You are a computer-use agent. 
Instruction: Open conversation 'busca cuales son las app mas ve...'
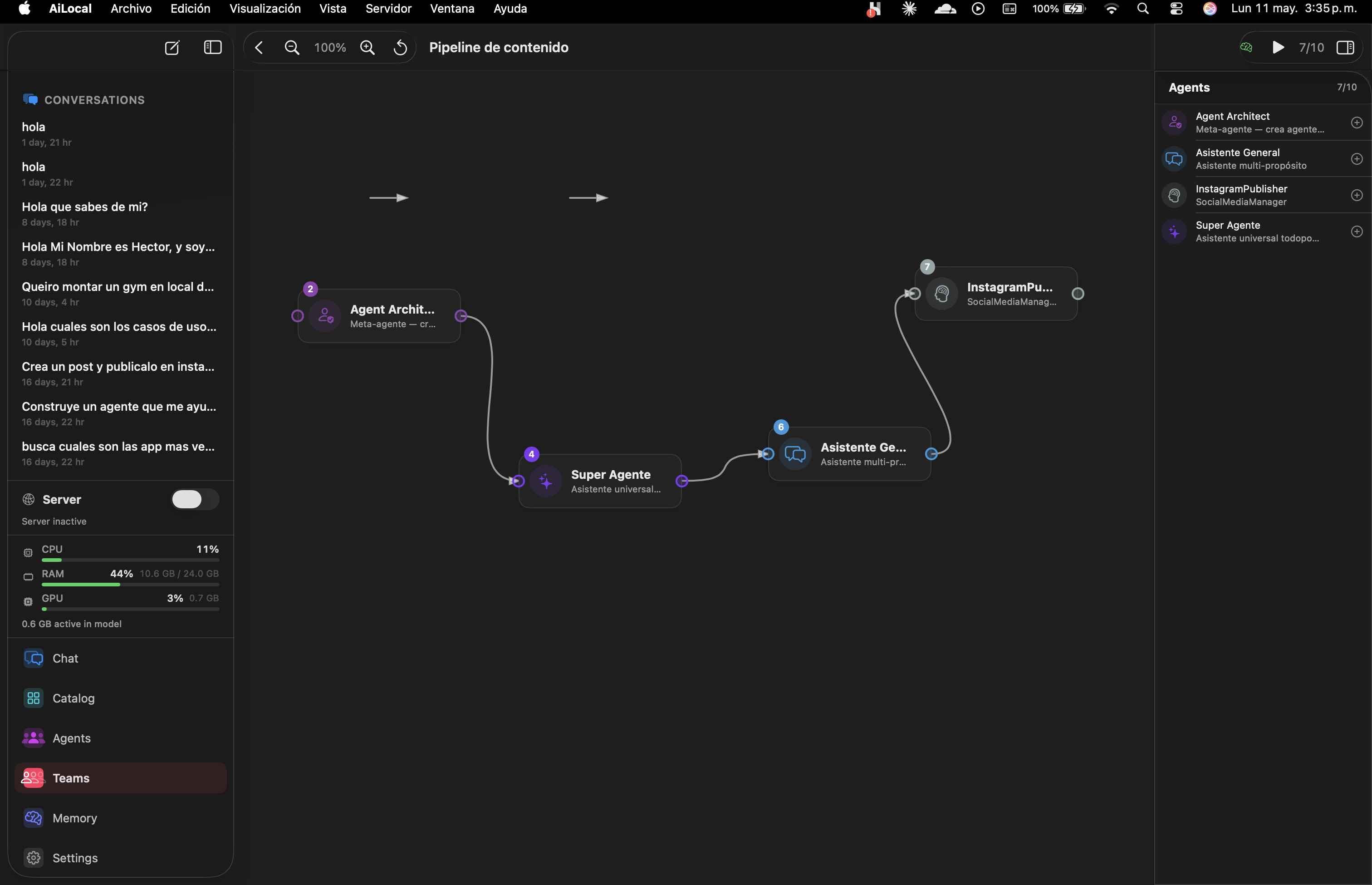click(x=121, y=453)
